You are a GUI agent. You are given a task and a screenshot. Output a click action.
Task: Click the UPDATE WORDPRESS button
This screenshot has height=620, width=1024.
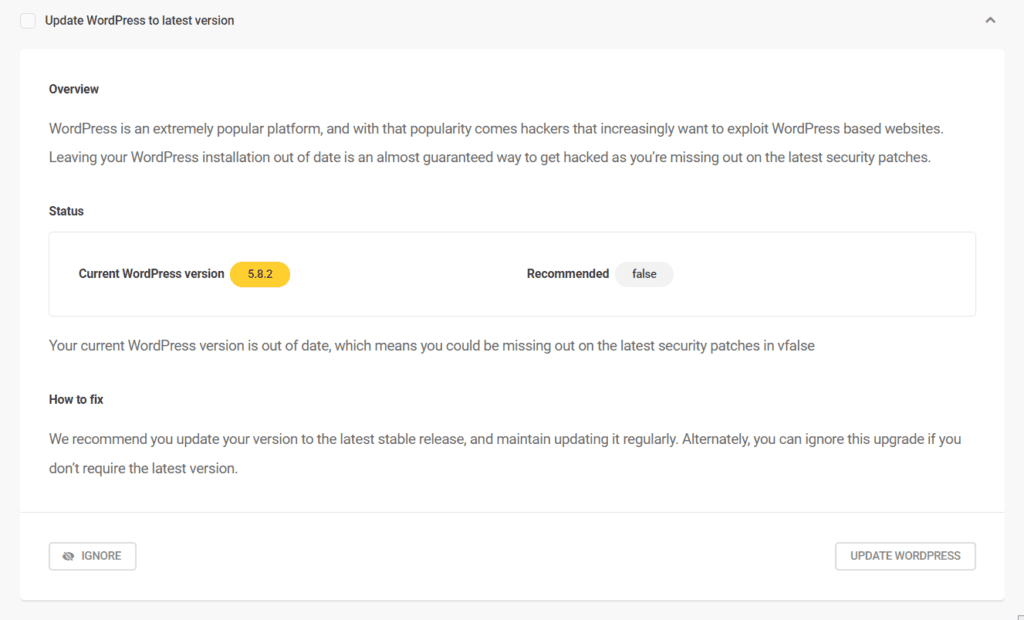[905, 556]
